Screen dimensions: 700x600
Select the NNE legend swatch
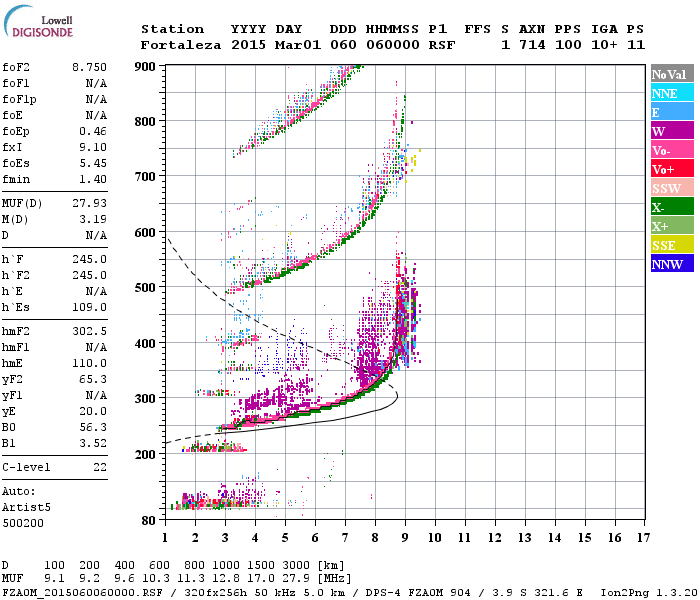[672, 93]
